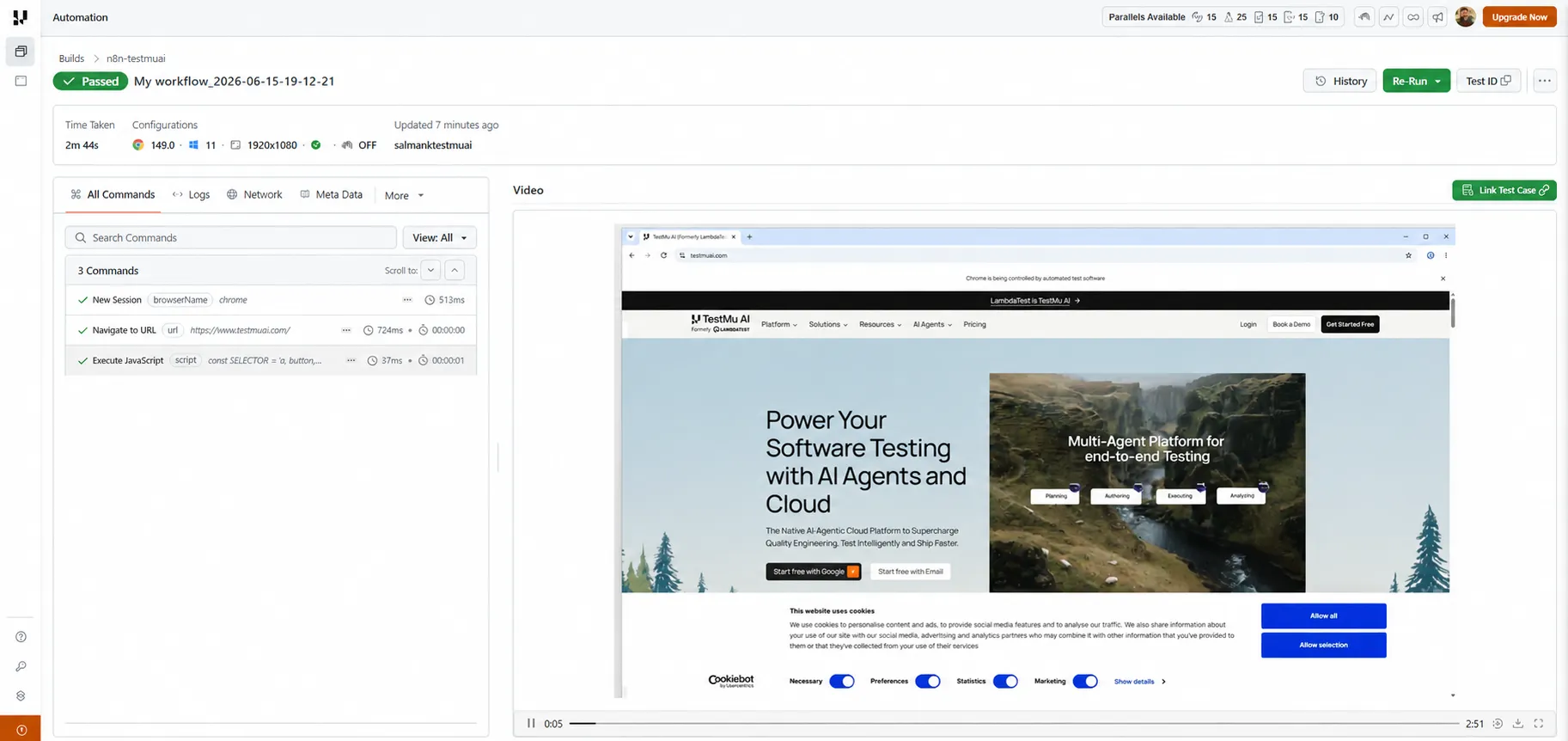
Task: Go to Builds breadcrumb link
Action: coord(71,58)
